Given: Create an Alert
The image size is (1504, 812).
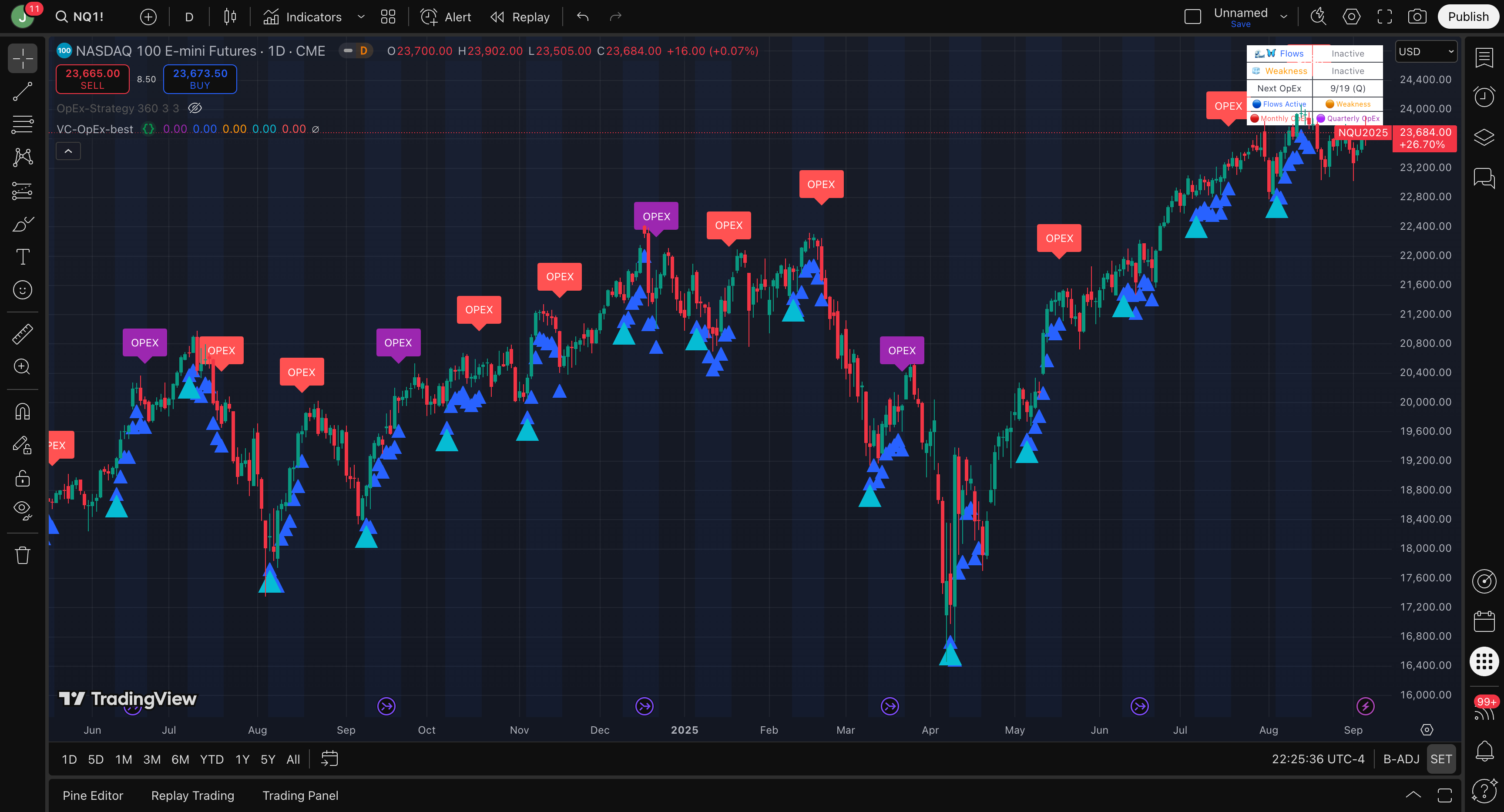Looking at the screenshot, I should click(x=446, y=17).
